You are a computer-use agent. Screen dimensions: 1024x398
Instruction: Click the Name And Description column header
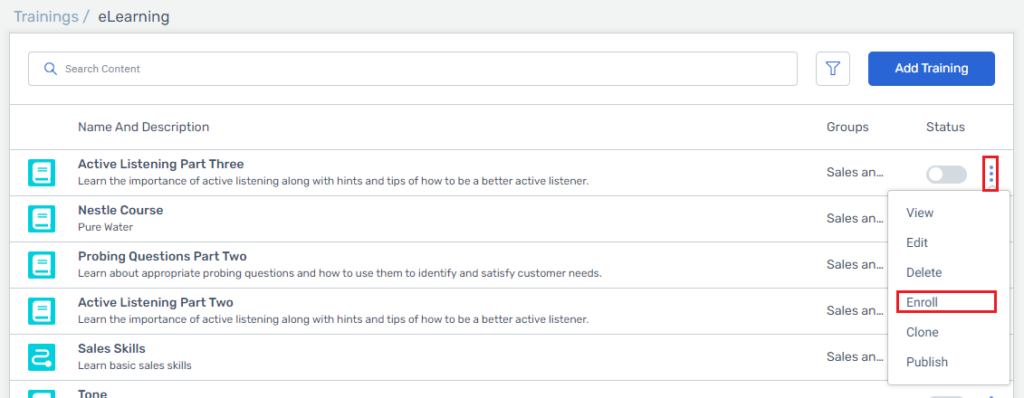point(144,127)
